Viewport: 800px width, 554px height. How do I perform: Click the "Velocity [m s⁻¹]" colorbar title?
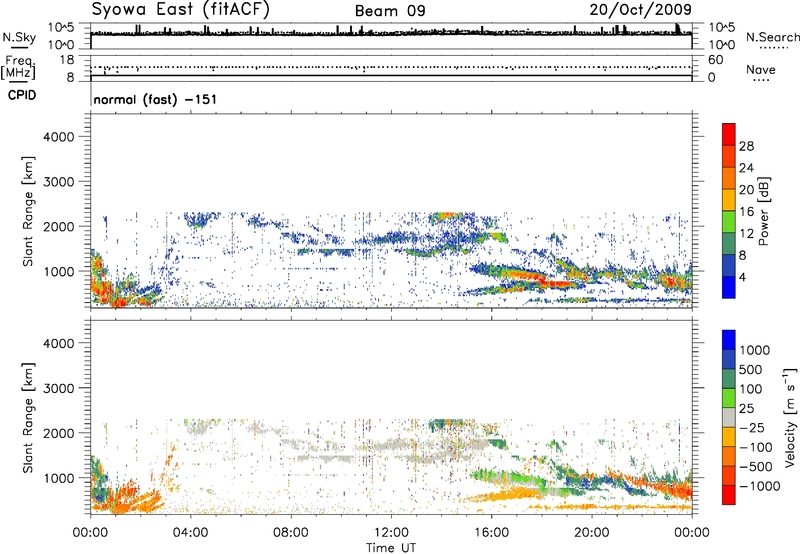(x=790, y=417)
